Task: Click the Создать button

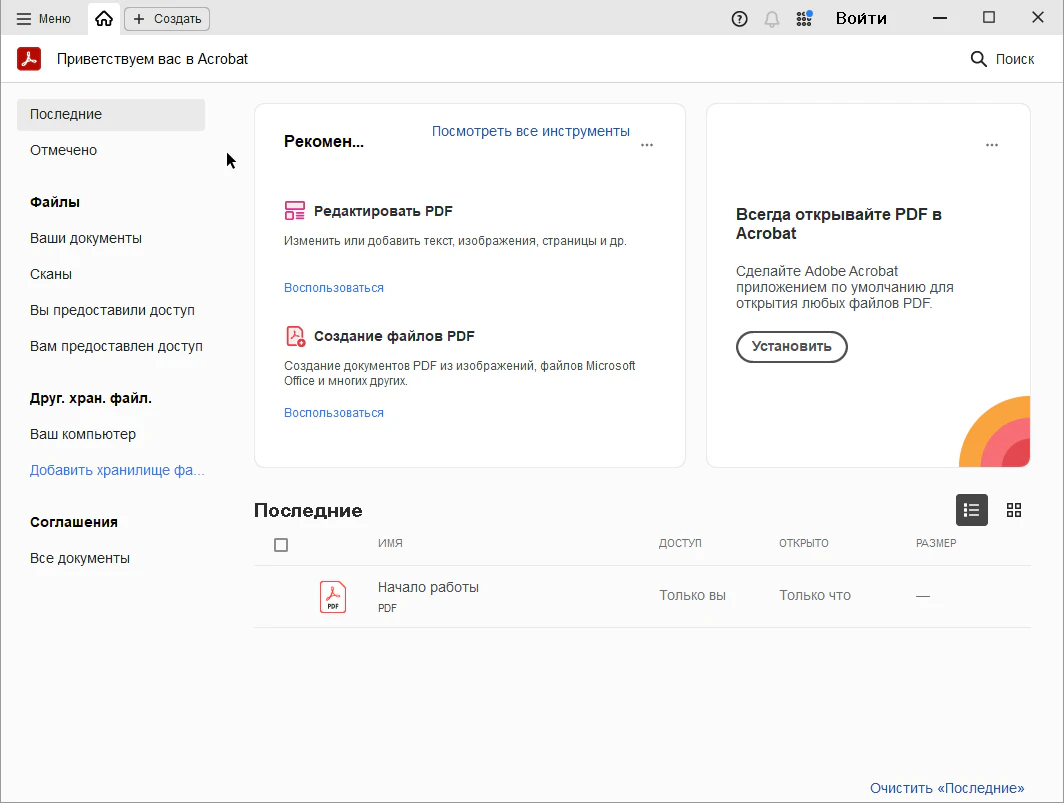Action: click(x=167, y=18)
